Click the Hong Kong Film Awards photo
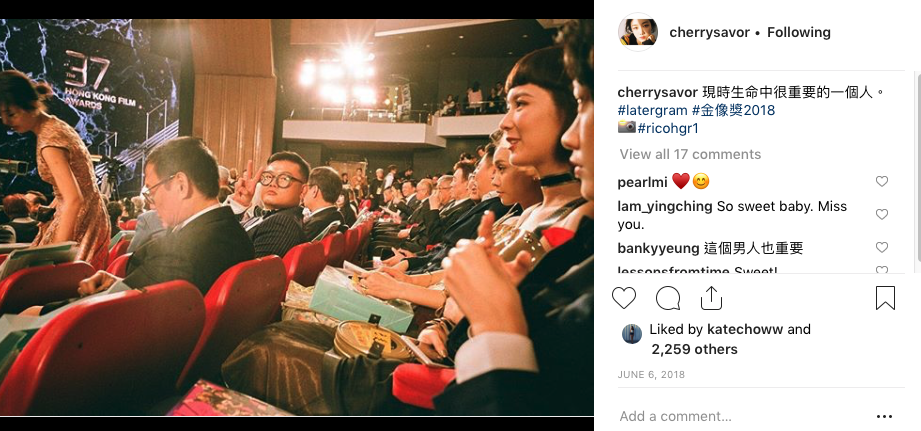921x431 pixels. (x=297, y=217)
